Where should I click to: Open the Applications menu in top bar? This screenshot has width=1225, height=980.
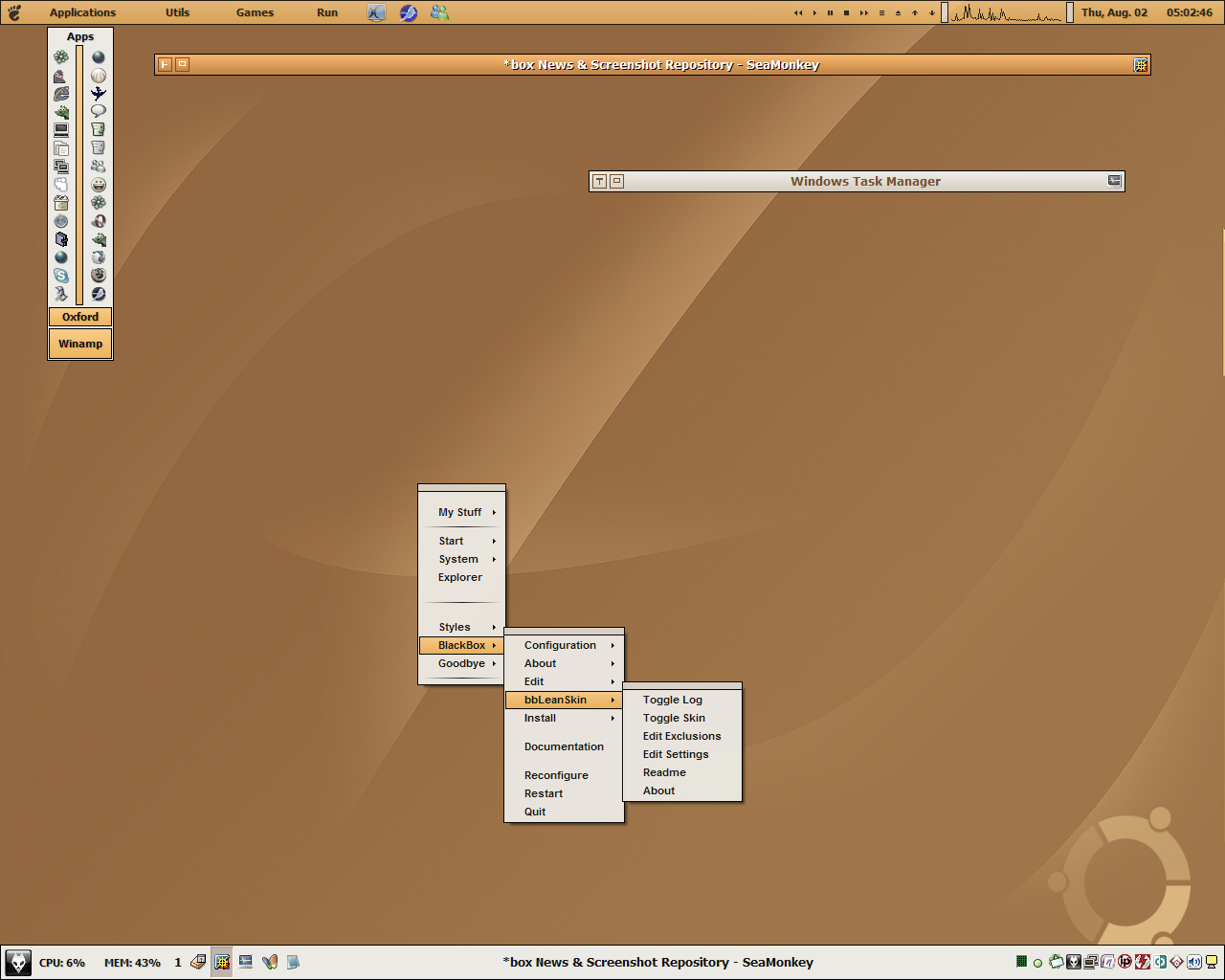click(x=82, y=12)
